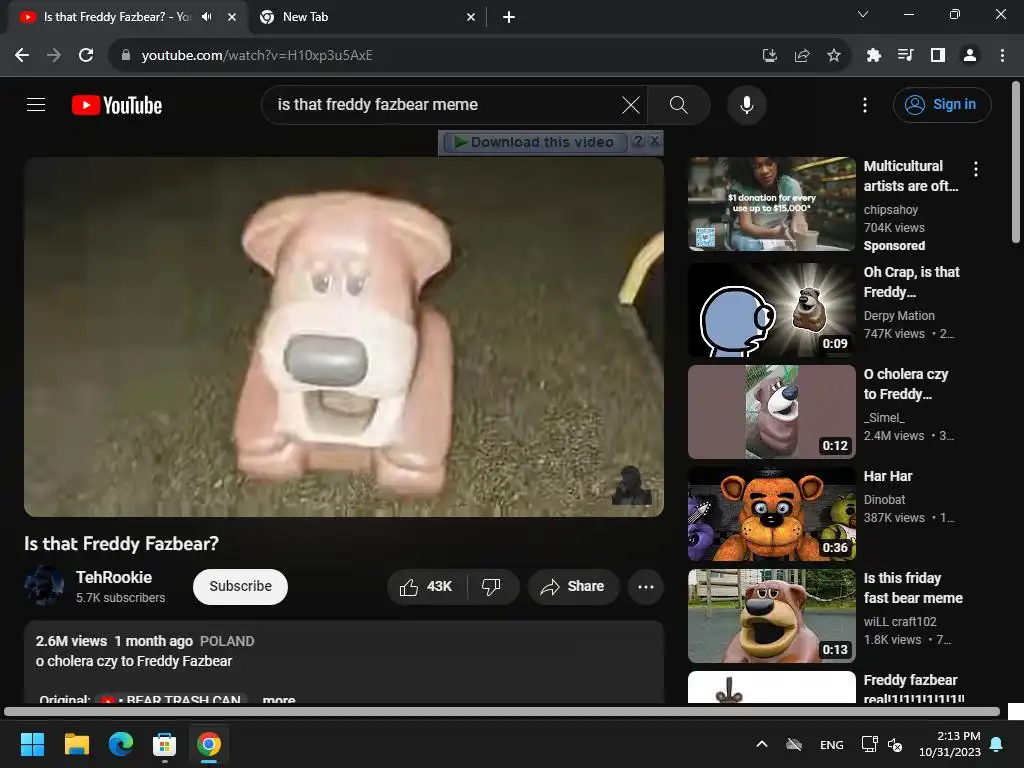Open YouTube settings three-dot menu
This screenshot has width=1024, height=768.
[865, 104]
